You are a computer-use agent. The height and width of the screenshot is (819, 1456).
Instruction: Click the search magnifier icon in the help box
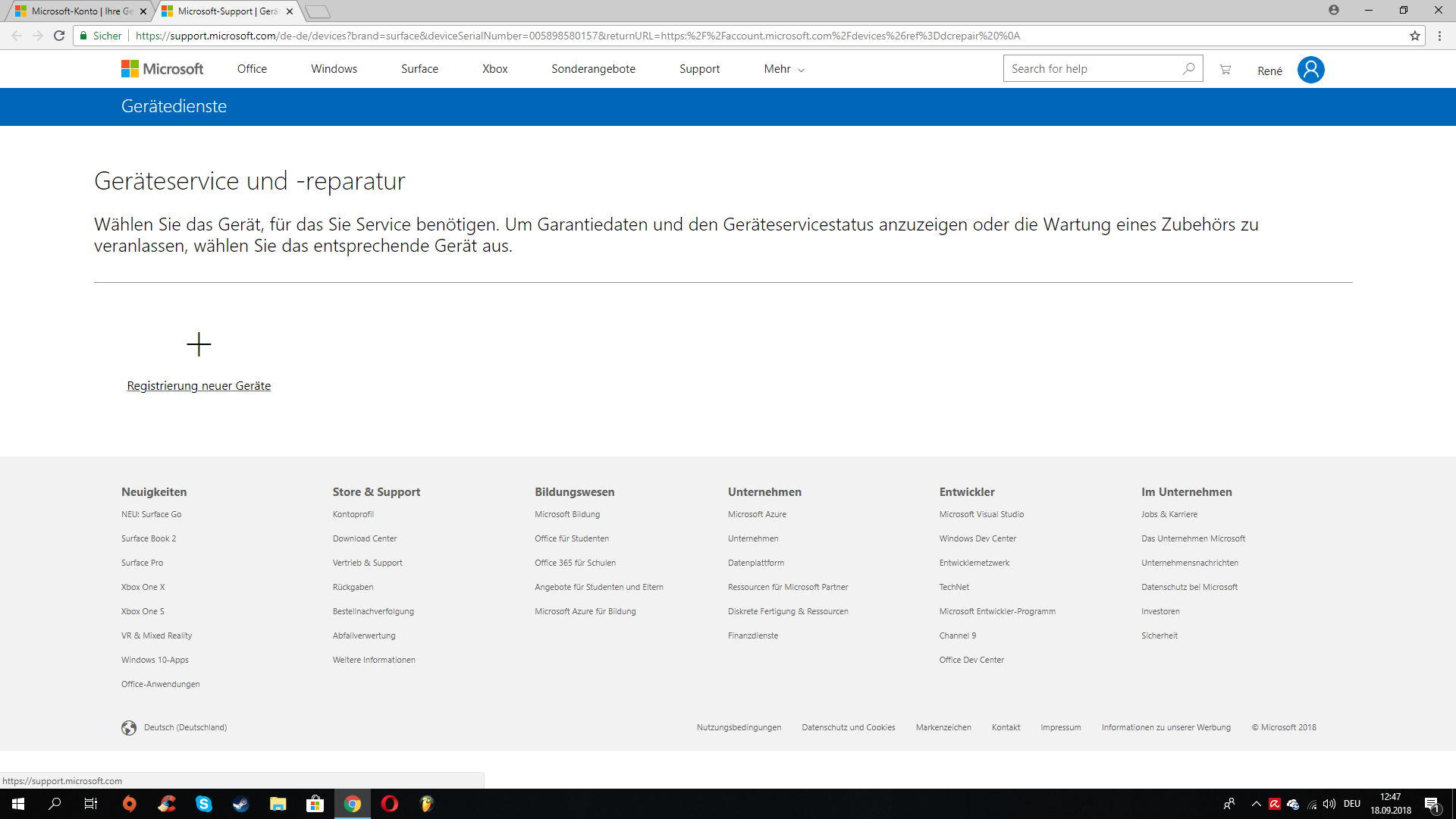tap(1188, 68)
